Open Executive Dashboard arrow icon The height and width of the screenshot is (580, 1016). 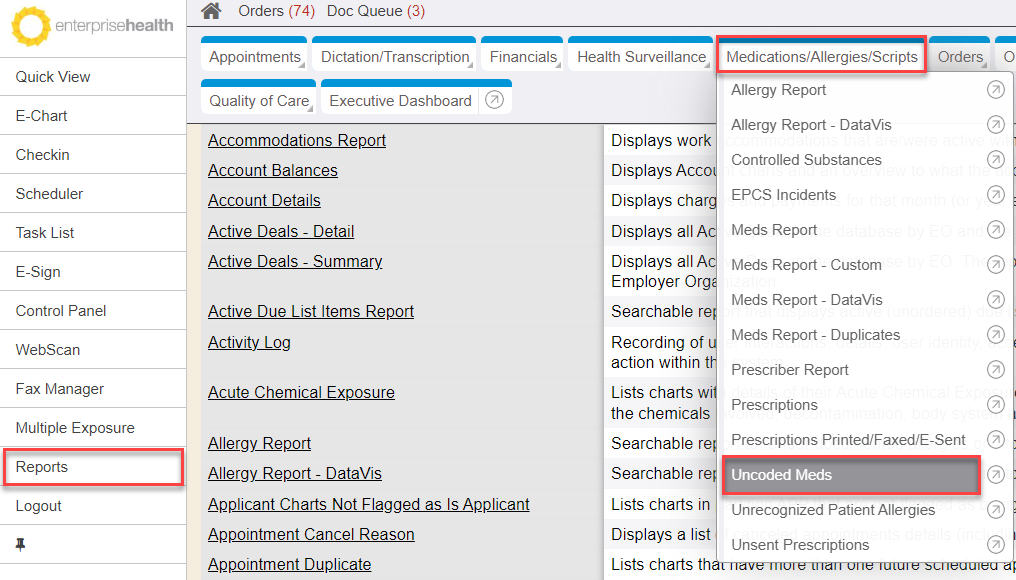point(494,100)
